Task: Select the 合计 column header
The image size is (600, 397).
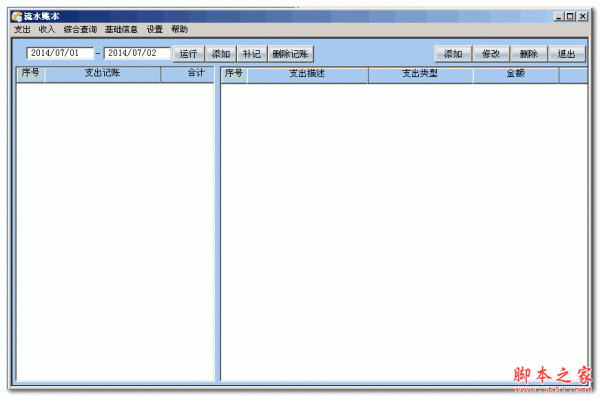Action: coord(188,74)
